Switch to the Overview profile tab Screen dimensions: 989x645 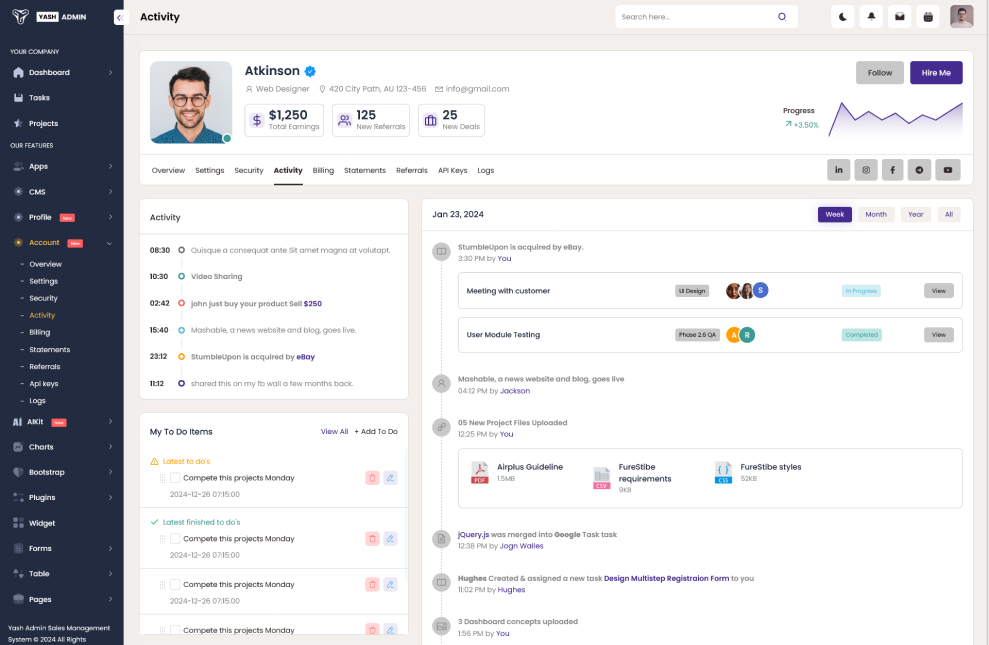[x=168, y=170]
